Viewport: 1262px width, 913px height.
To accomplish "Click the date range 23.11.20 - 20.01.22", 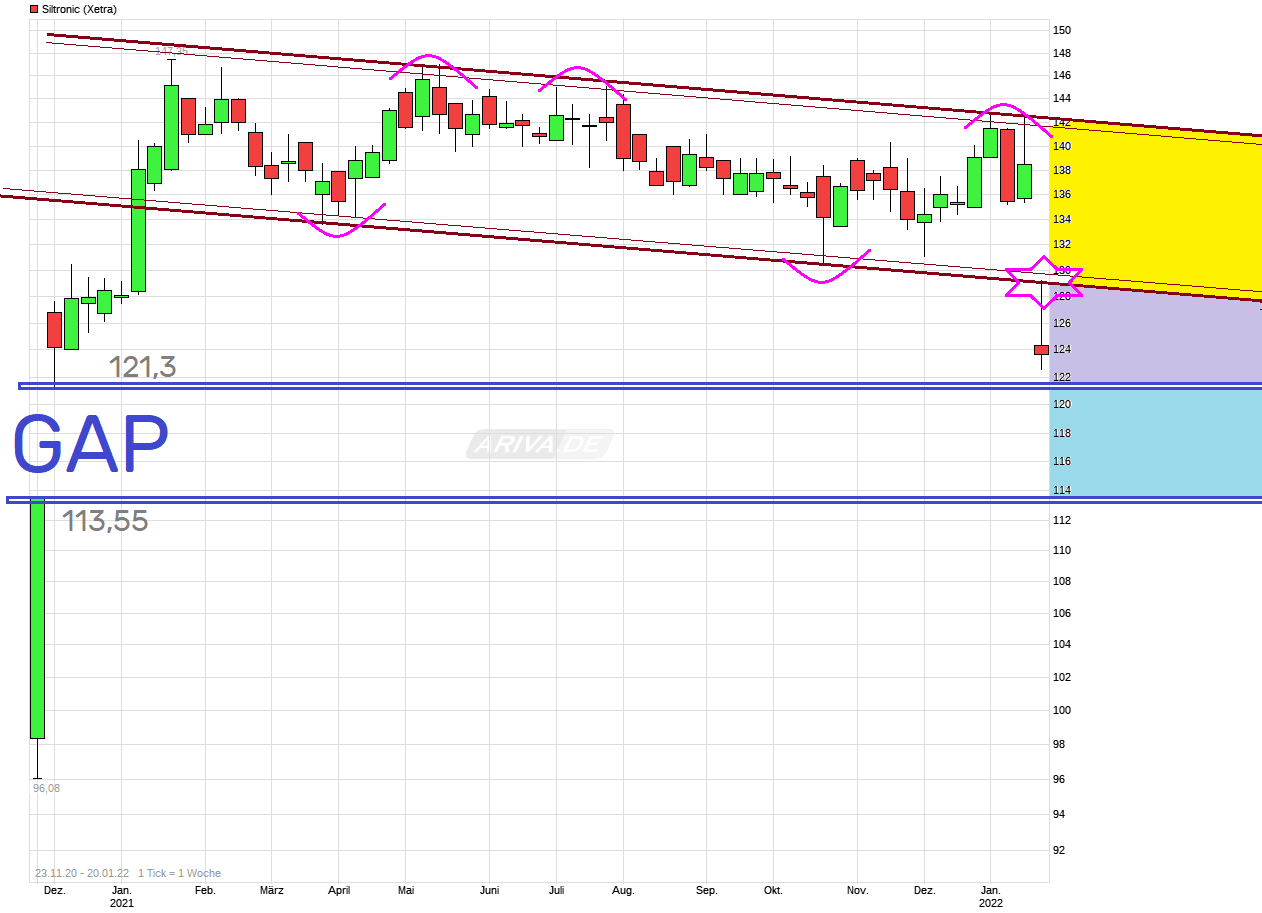I will pos(79,873).
